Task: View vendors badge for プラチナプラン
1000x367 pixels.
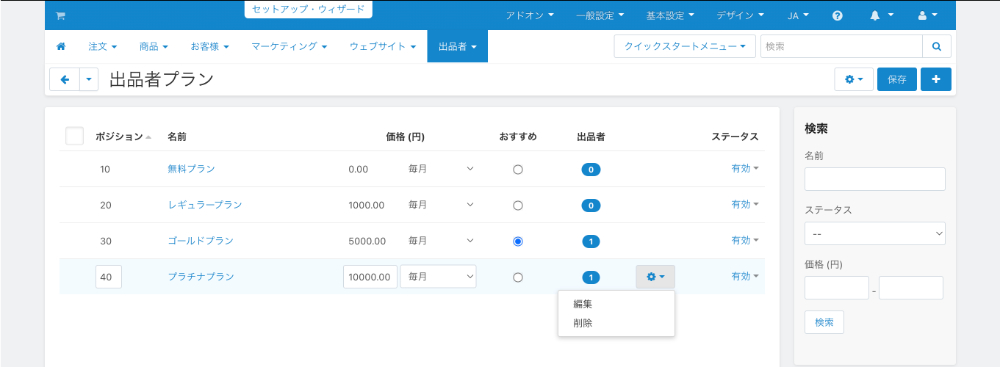Action: [591, 277]
